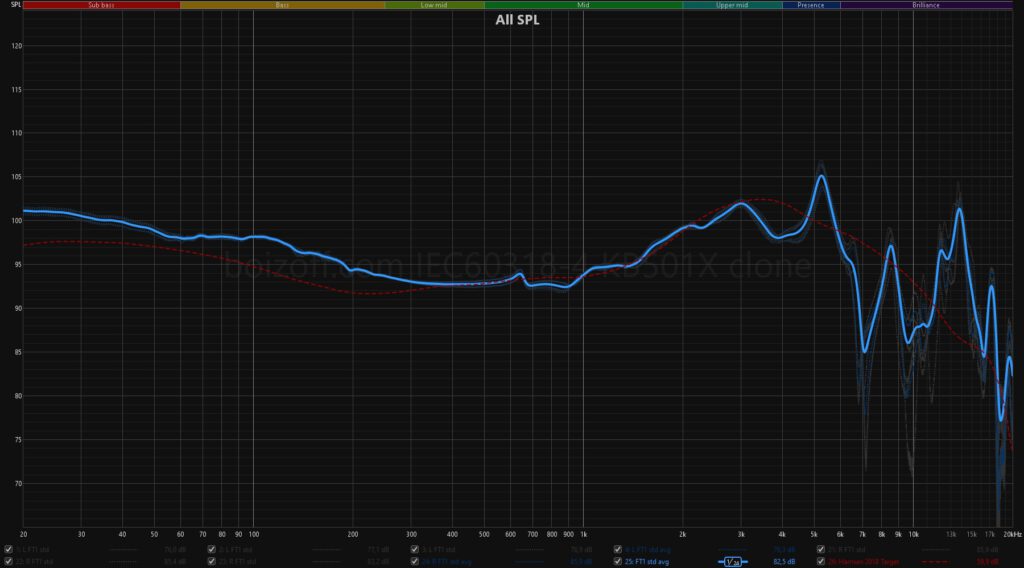Toggle the '23: R FT1 std' checkbox

[211, 561]
